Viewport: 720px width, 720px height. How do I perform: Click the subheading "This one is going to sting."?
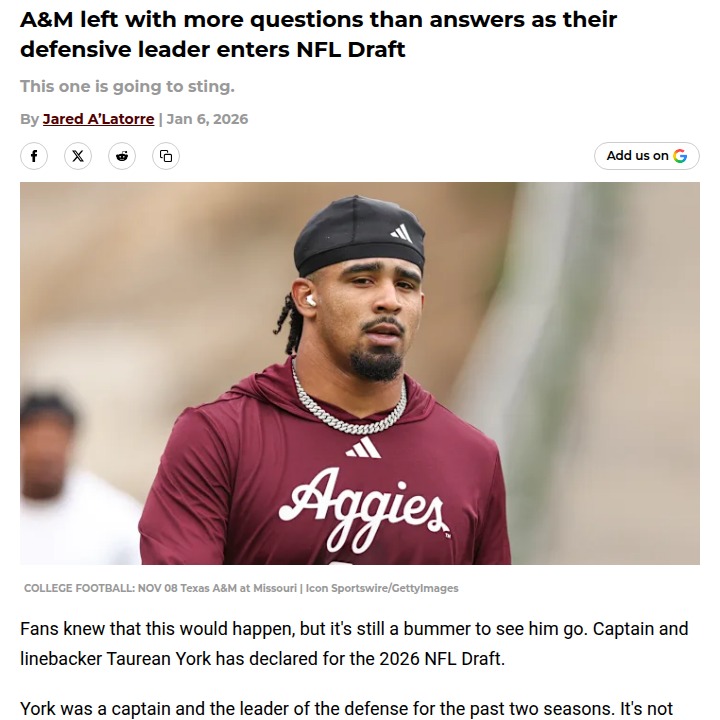(x=127, y=86)
